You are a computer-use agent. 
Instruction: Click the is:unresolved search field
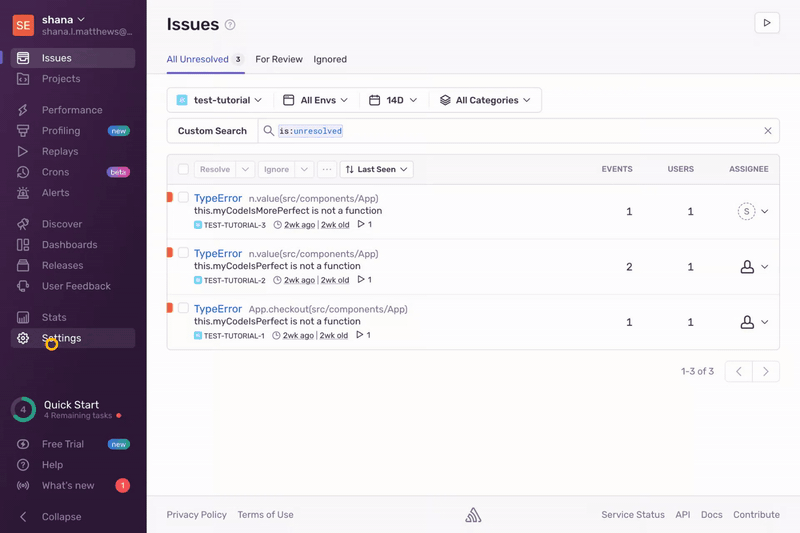(500, 131)
